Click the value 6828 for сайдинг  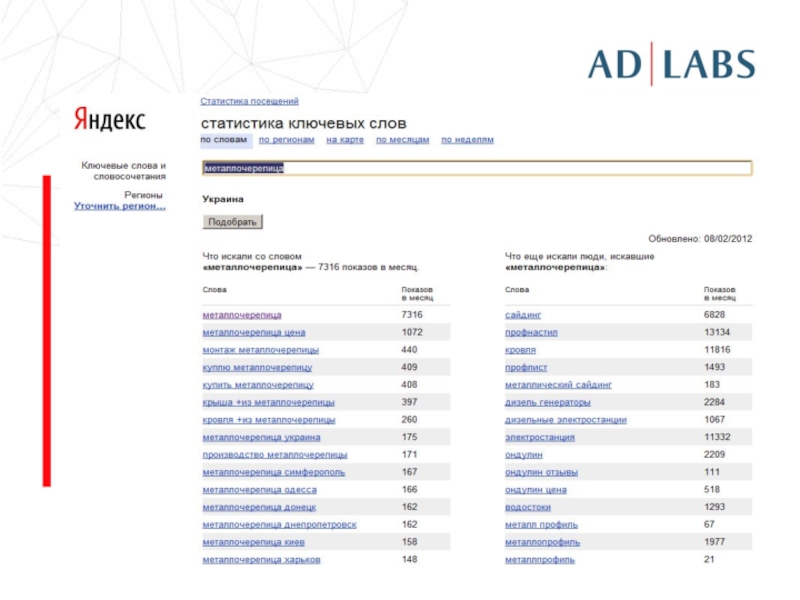tap(714, 315)
